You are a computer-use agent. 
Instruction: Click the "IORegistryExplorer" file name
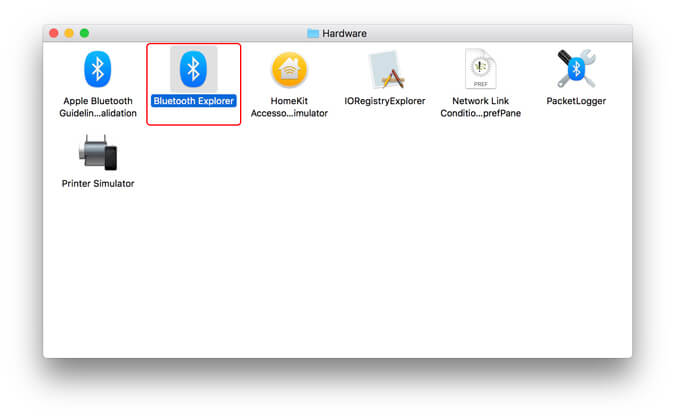click(385, 101)
